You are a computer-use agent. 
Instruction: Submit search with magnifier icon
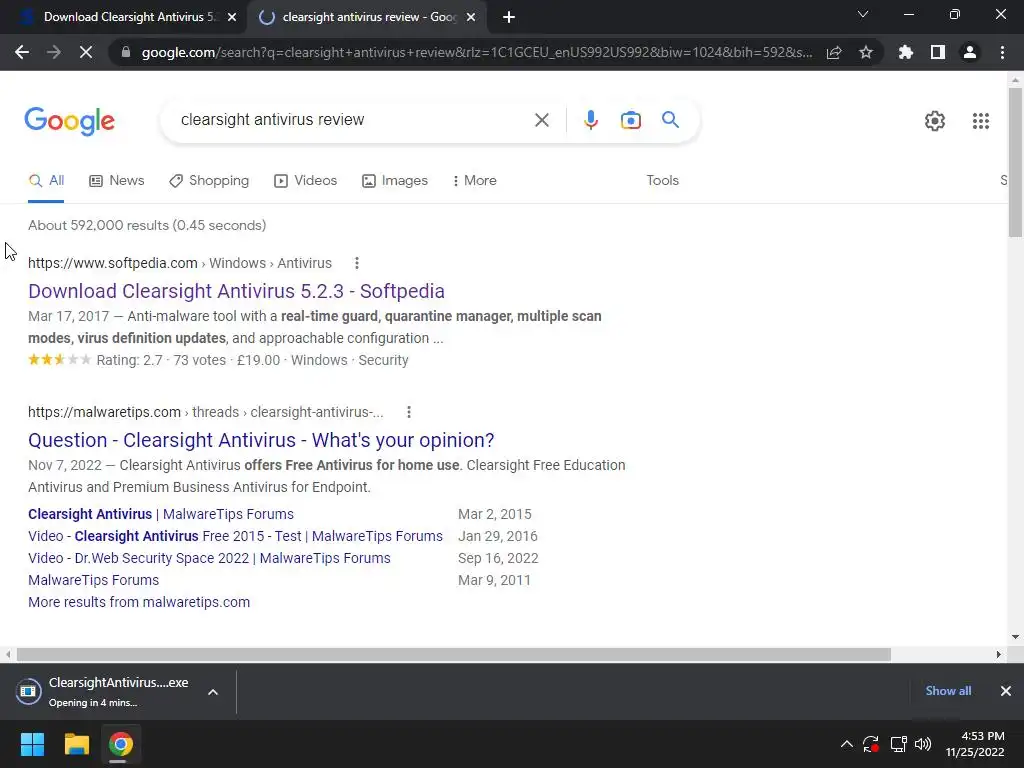[670, 120]
